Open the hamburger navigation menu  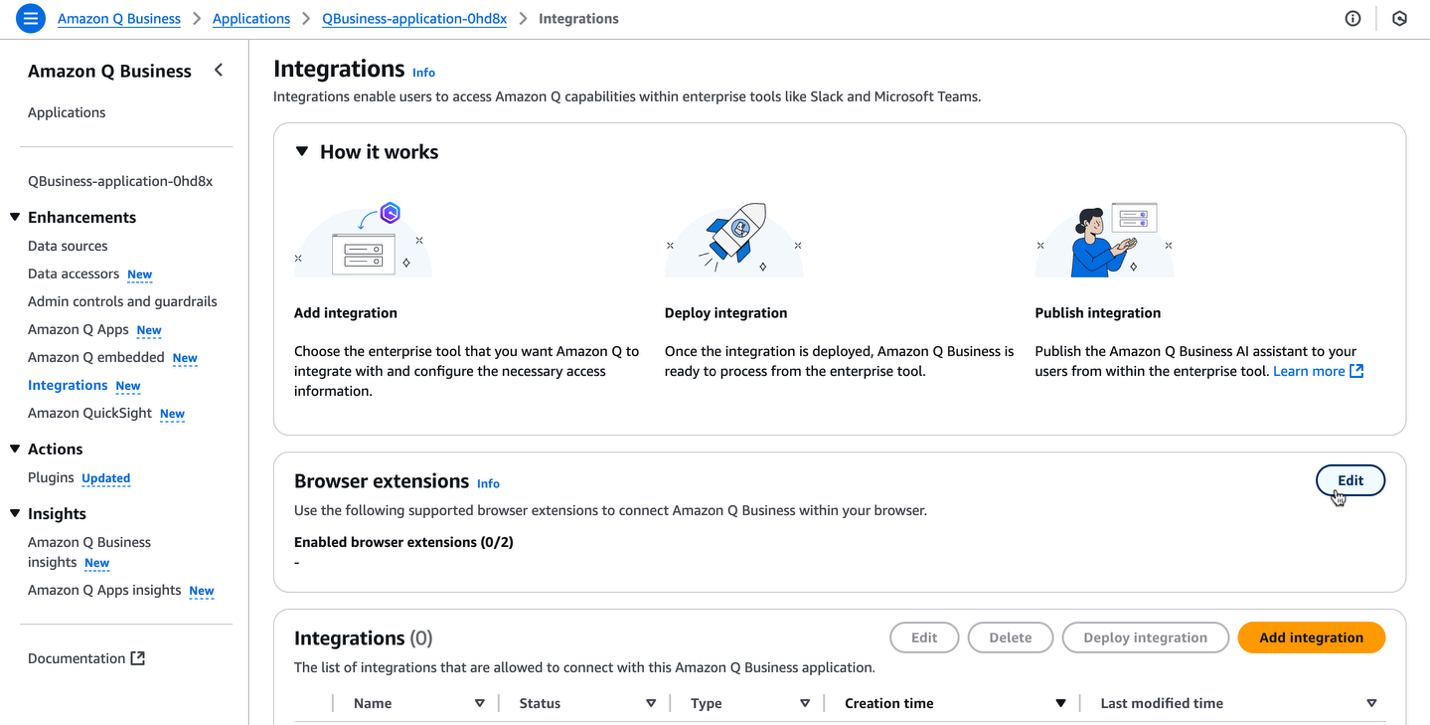[x=31, y=18]
